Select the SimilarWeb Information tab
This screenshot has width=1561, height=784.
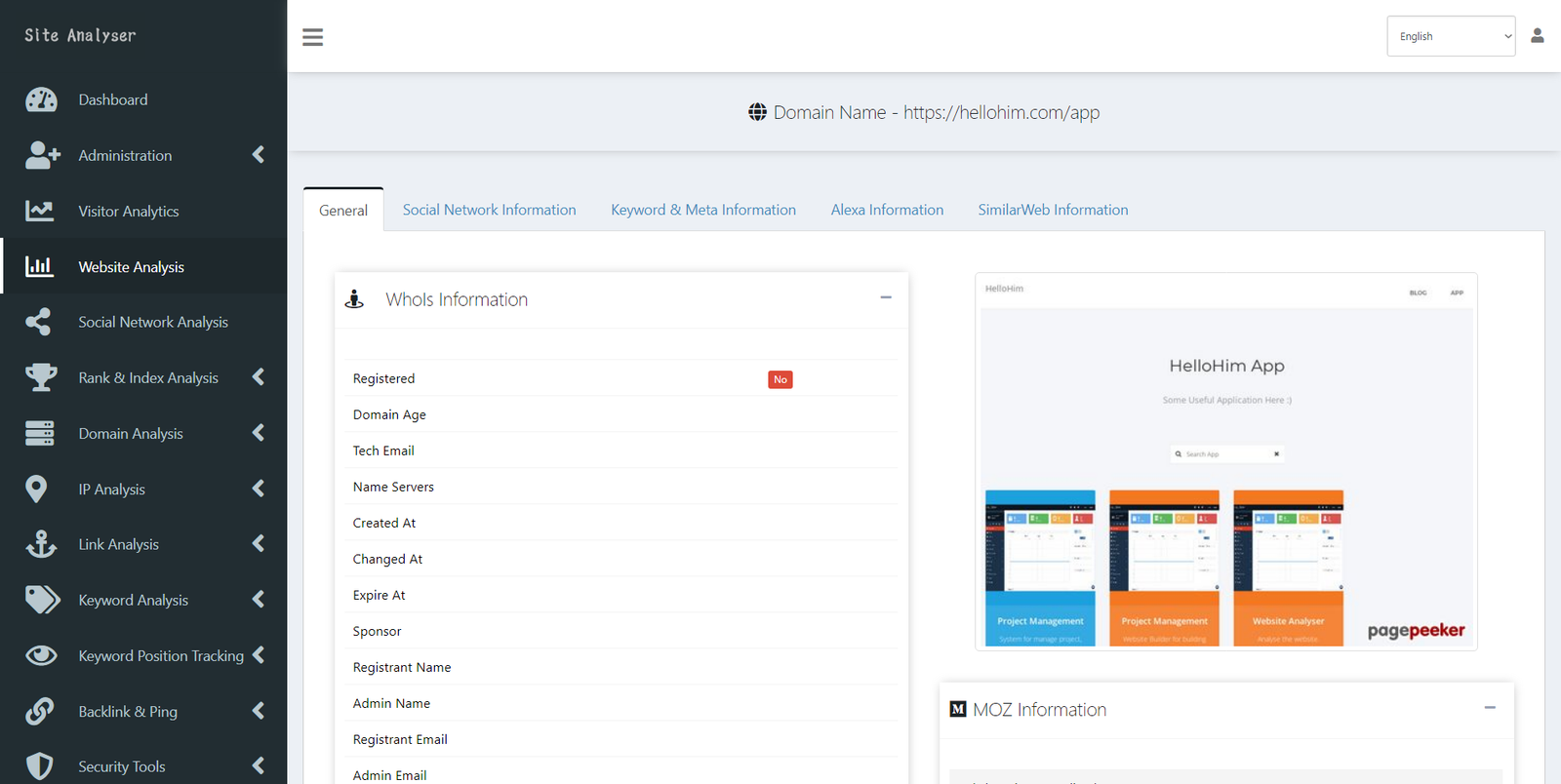[x=1053, y=210]
